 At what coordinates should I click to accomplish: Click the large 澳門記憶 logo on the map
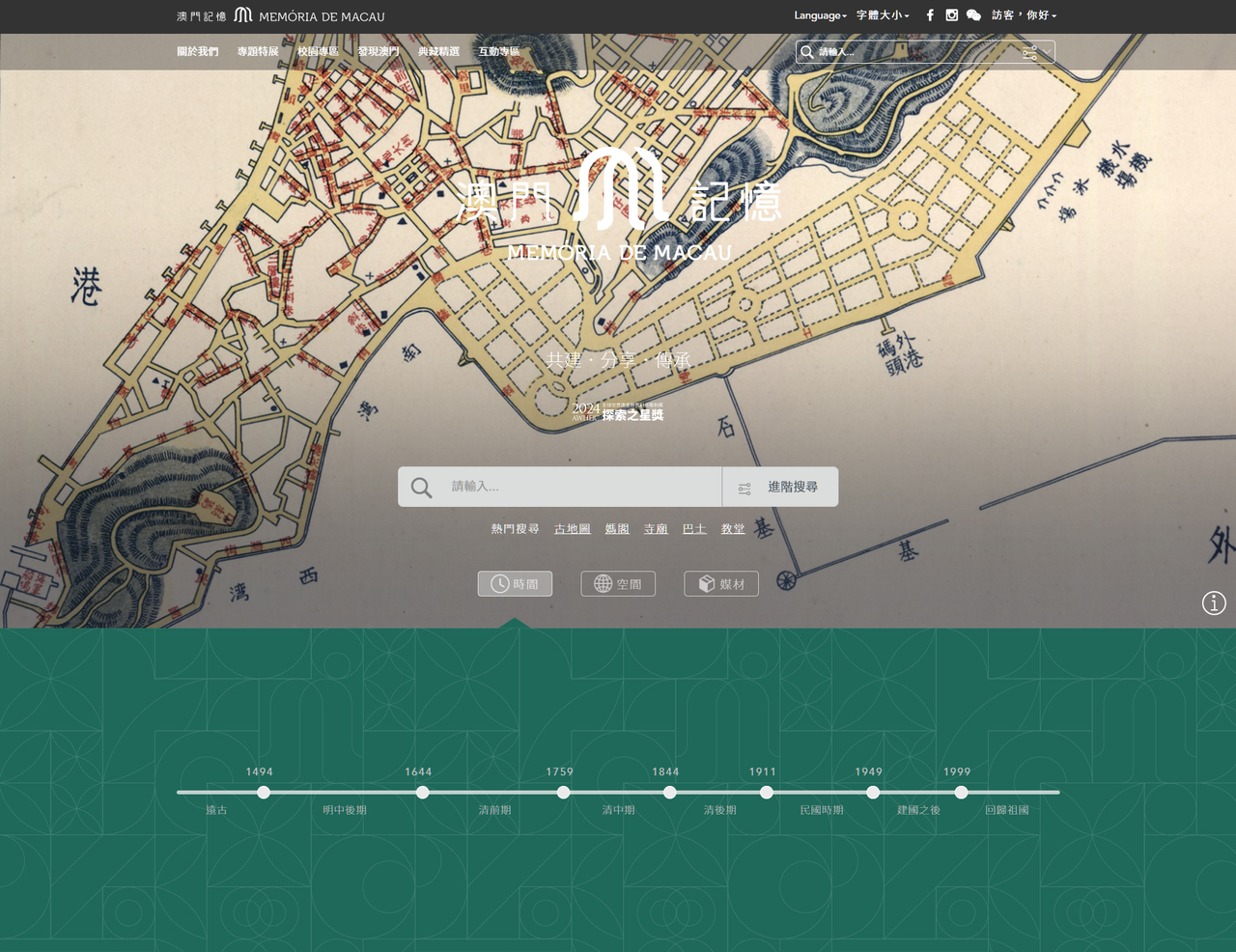tap(619, 206)
